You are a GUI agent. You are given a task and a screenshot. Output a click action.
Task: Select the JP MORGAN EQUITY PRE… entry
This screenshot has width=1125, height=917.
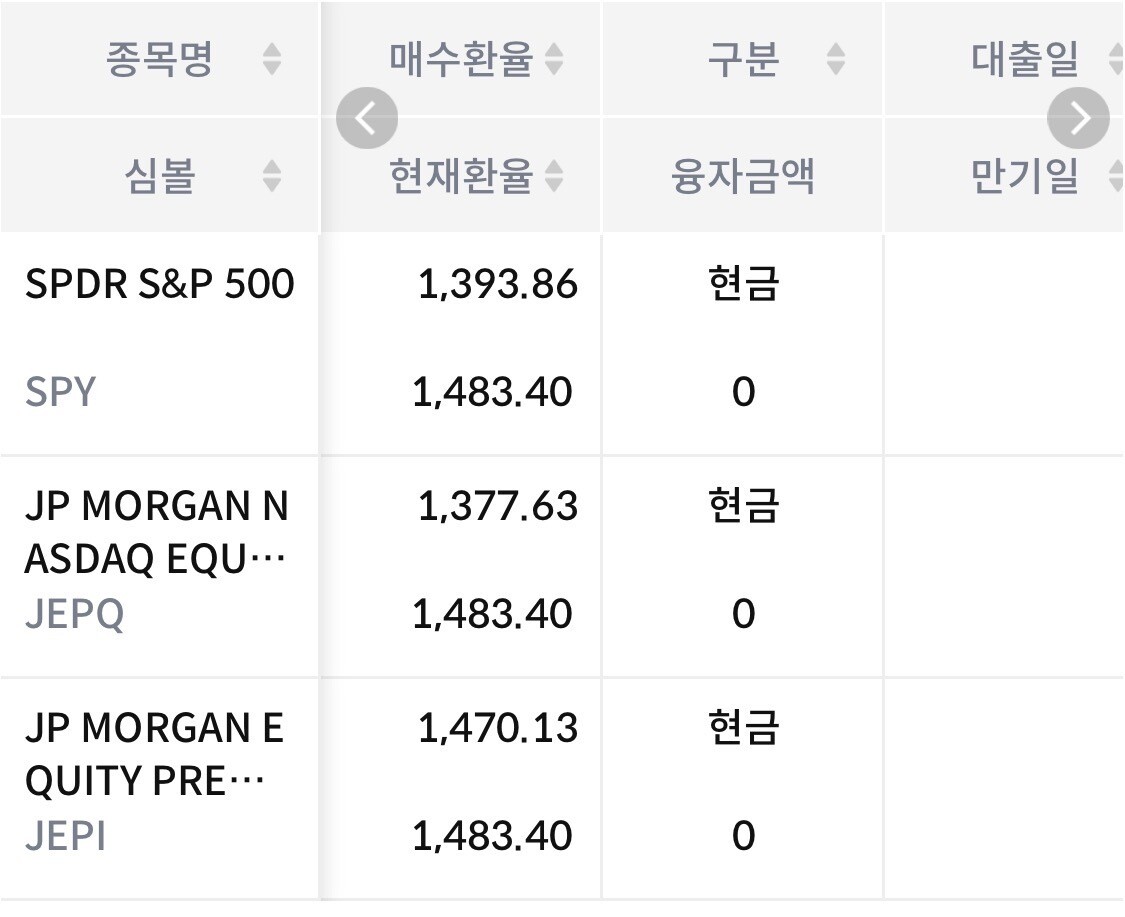click(x=154, y=755)
